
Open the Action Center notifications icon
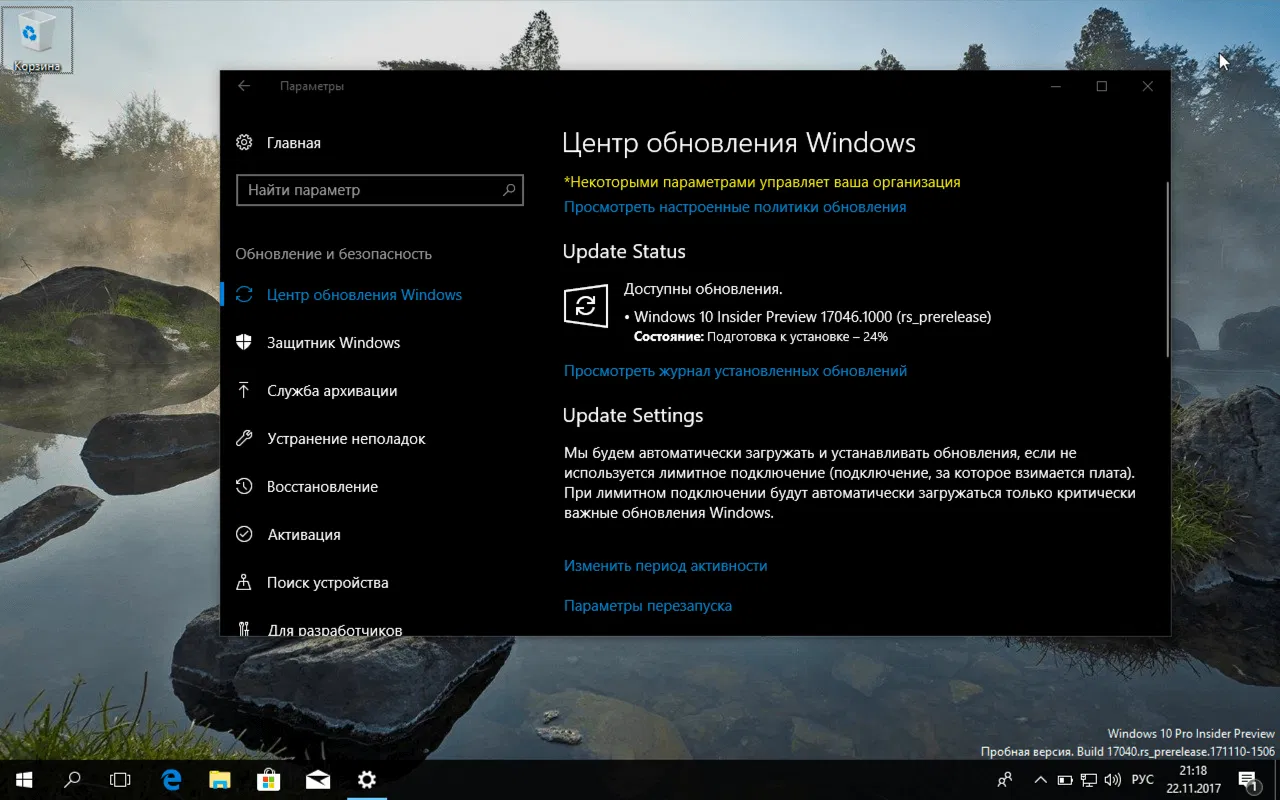[x=1248, y=779]
